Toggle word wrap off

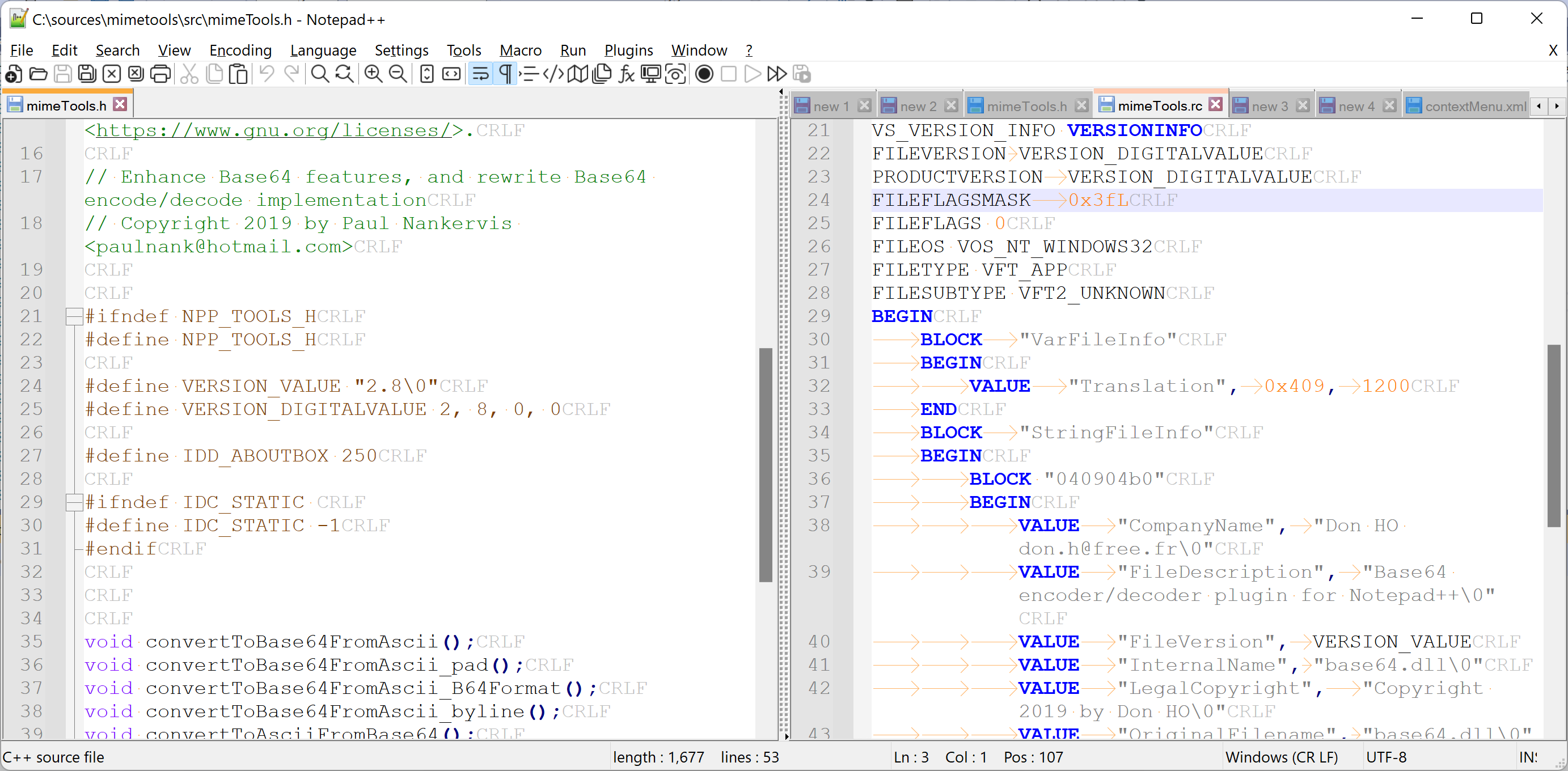(480, 74)
